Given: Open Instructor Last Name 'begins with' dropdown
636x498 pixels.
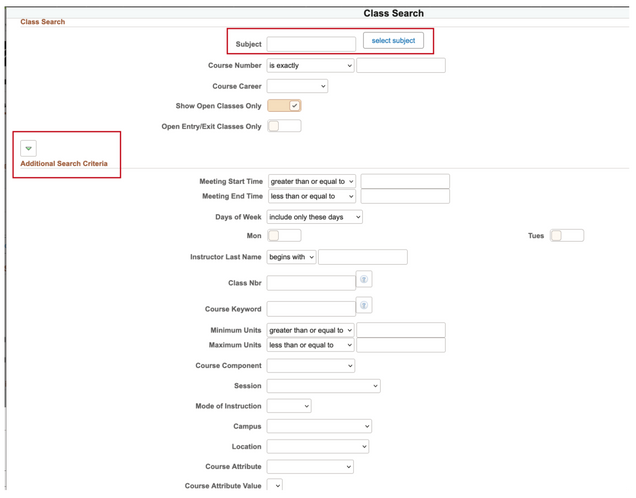Looking at the screenshot, I should 291,257.
